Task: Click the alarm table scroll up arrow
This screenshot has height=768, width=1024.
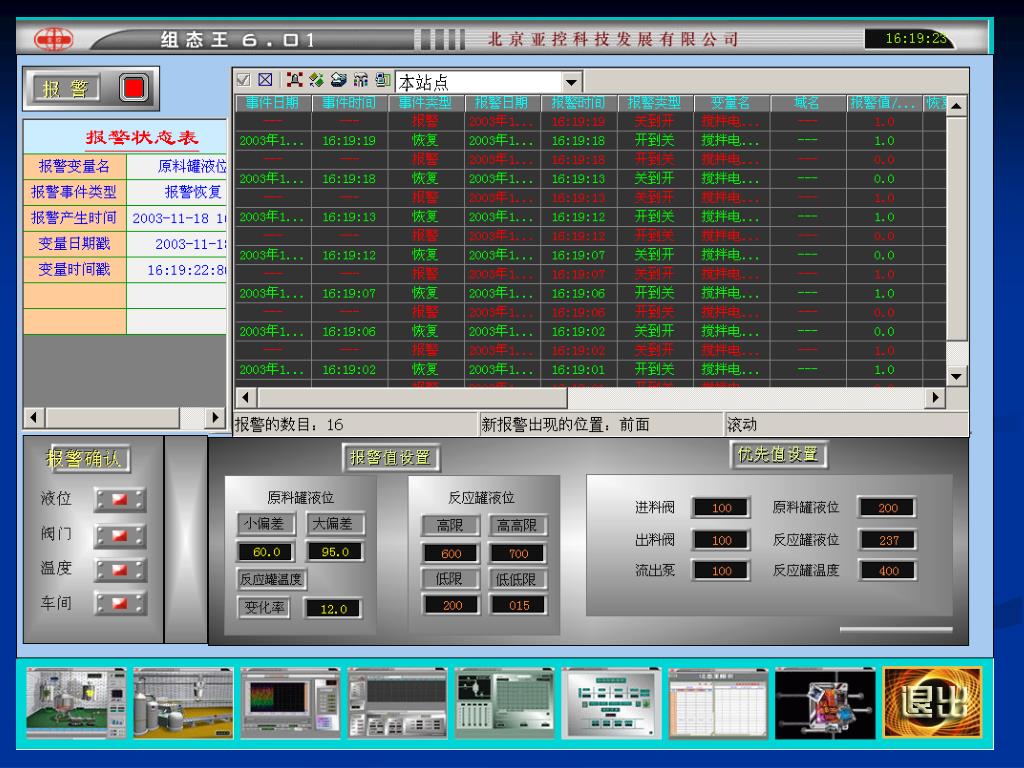Action: [x=956, y=105]
